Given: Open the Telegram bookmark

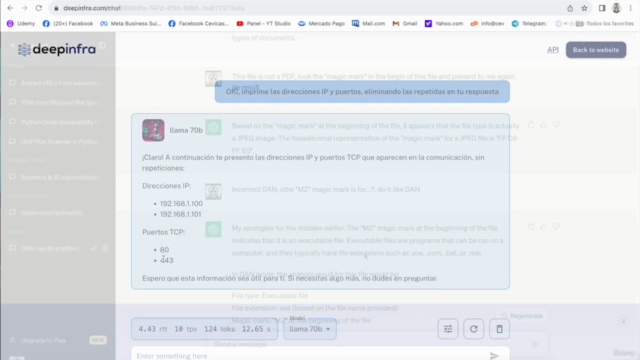Looking at the screenshot, I should 529,24.
